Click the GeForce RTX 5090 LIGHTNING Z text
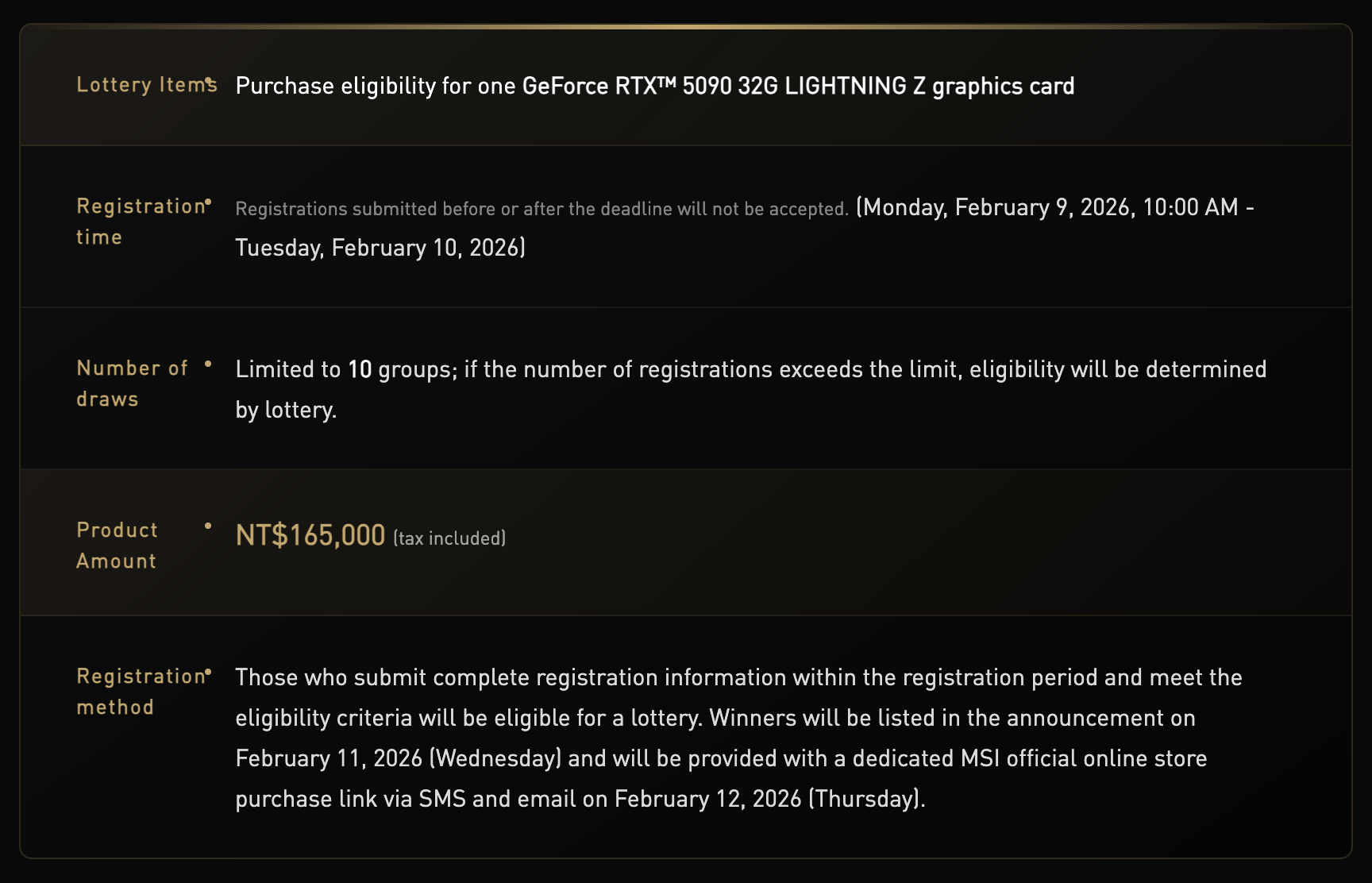The width and height of the screenshot is (1372, 883). point(797,86)
